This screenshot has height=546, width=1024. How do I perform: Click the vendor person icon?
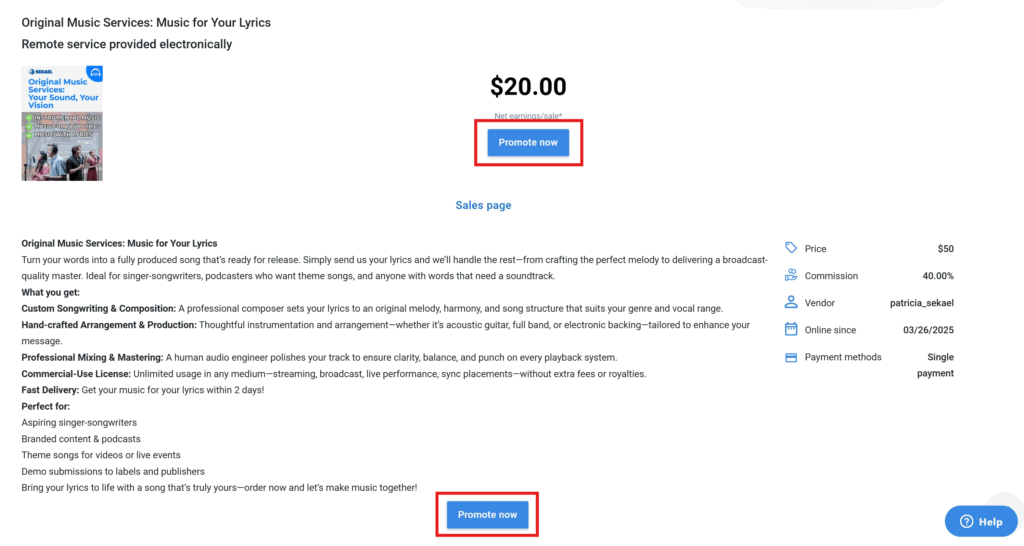pyautogui.click(x=791, y=302)
